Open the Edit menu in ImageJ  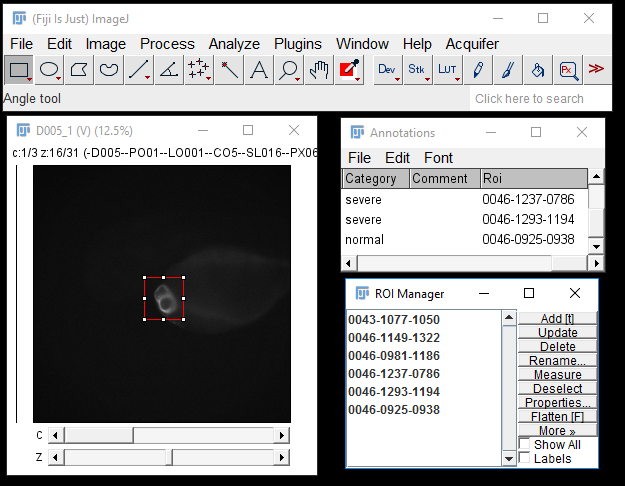(x=59, y=44)
